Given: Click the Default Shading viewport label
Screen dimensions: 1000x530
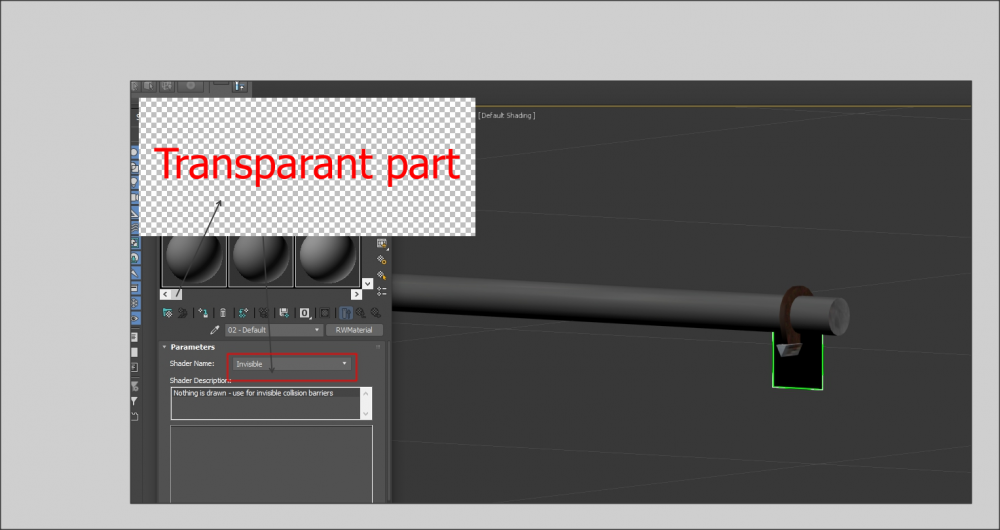Looking at the screenshot, I should click(506, 116).
